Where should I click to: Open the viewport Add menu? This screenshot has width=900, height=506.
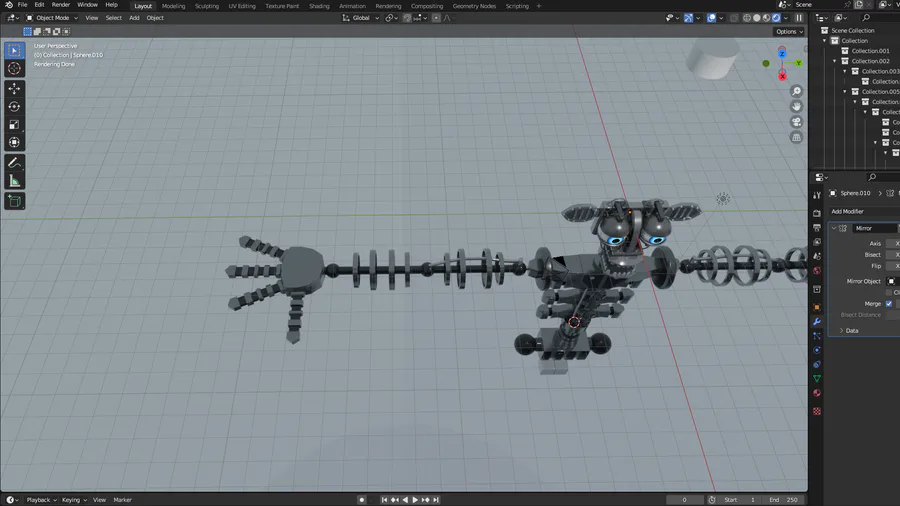coord(134,18)
